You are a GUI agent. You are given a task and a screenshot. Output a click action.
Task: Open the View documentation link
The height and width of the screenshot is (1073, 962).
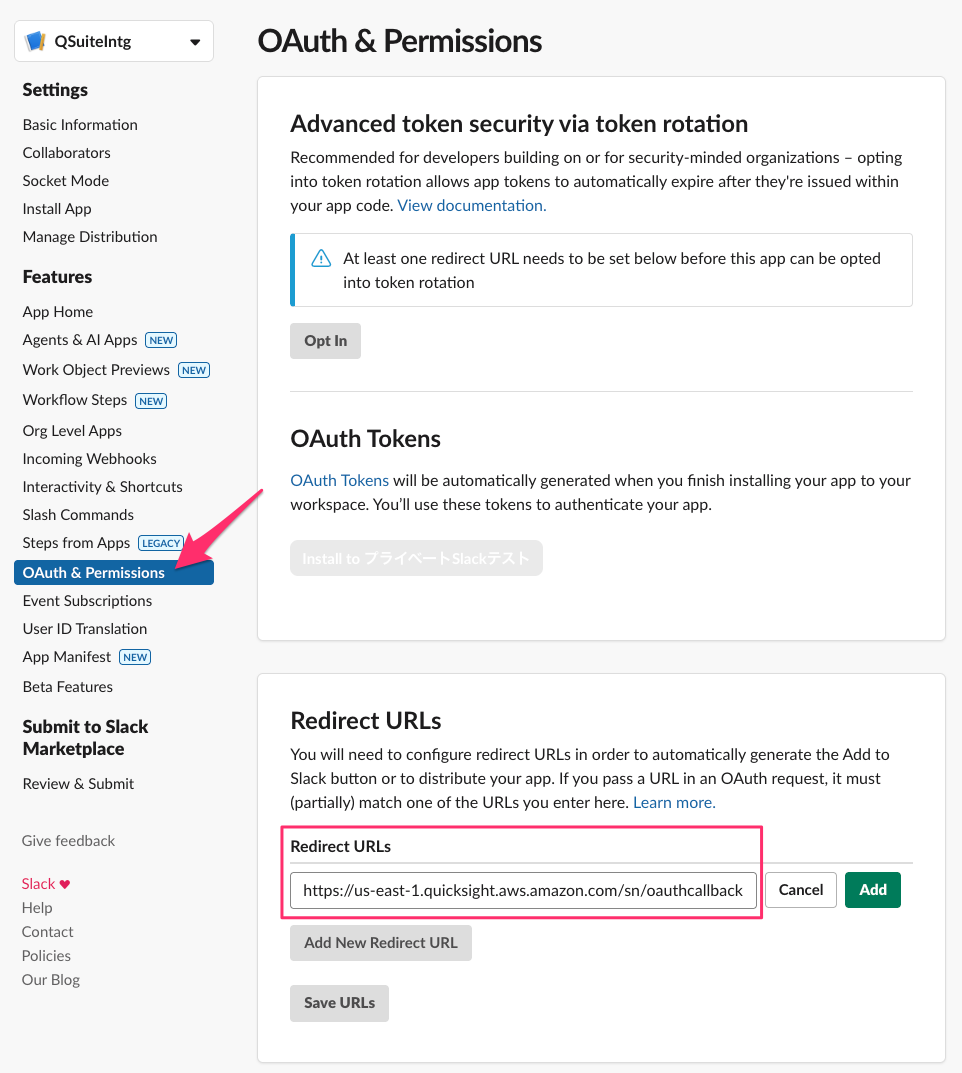coord(470,205)
